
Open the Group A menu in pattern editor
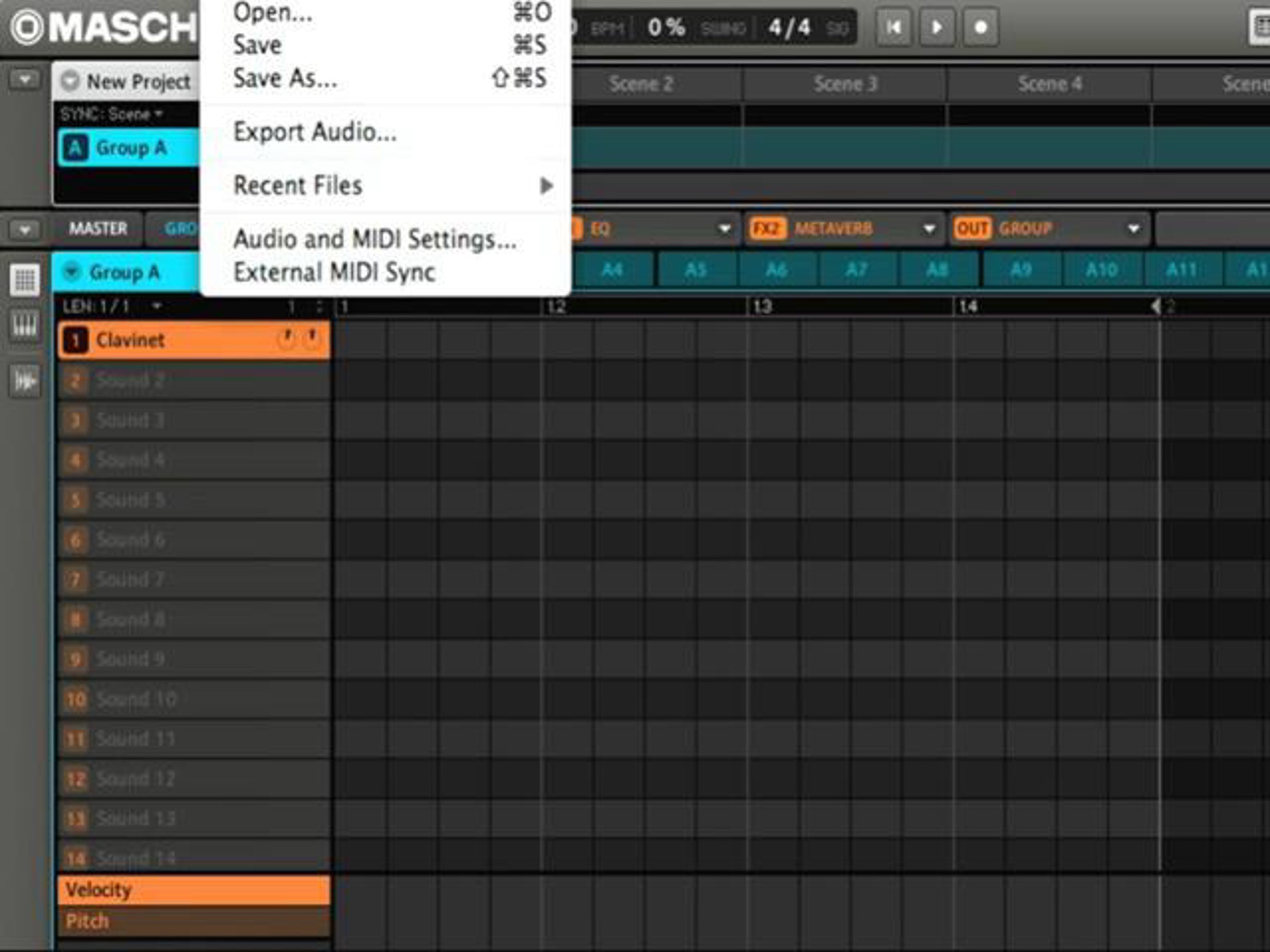tap(71, 272)
